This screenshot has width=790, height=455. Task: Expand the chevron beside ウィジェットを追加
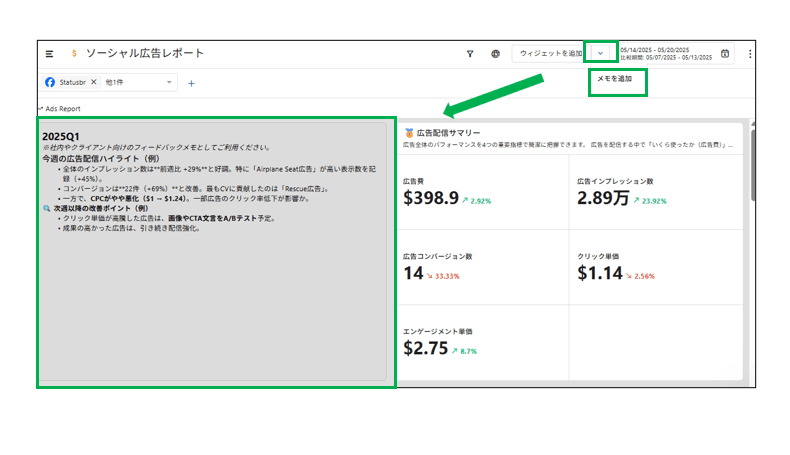pos(600,54)
